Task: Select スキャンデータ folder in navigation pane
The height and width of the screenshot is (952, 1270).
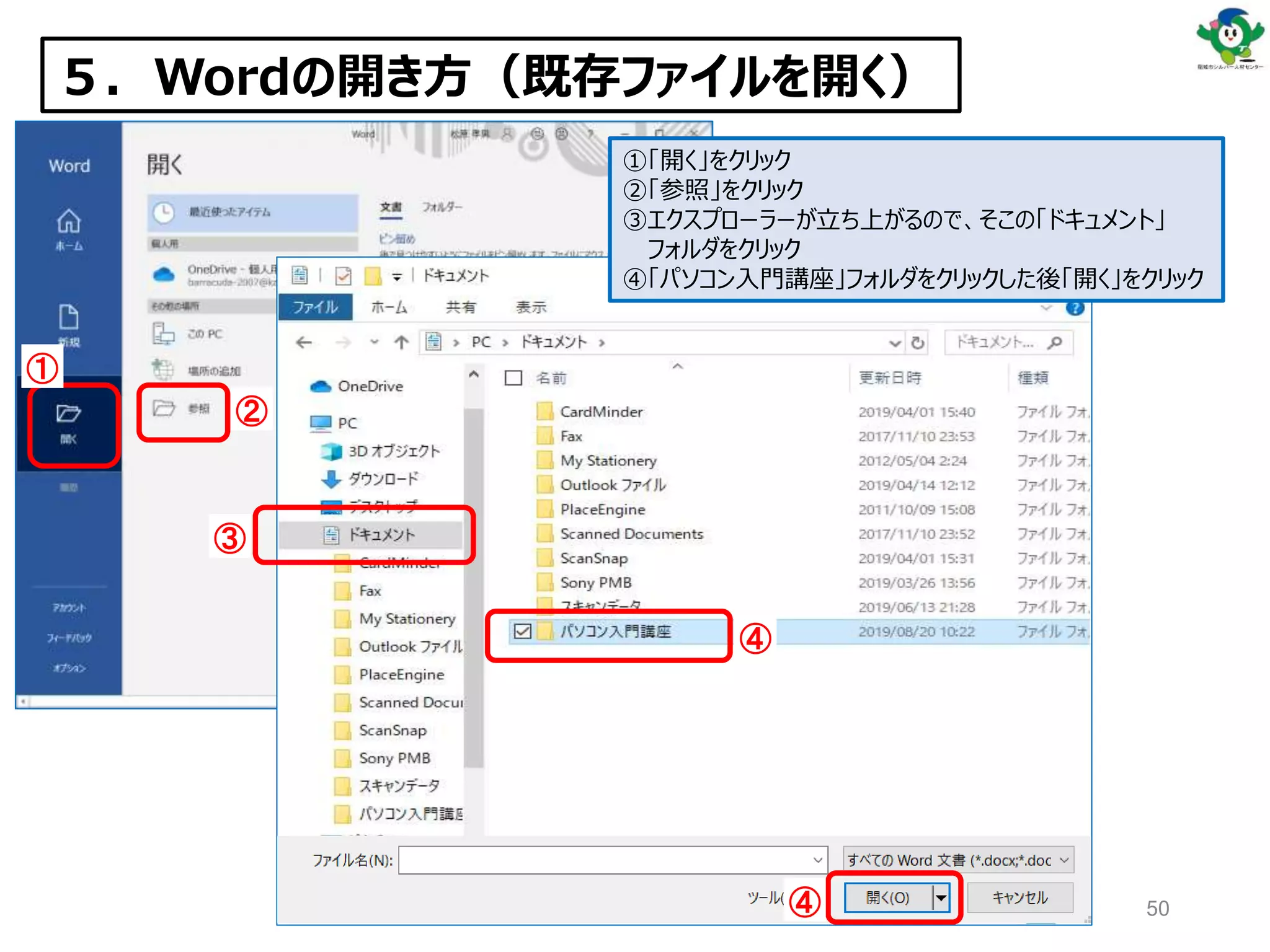Action: click(387, 786)
